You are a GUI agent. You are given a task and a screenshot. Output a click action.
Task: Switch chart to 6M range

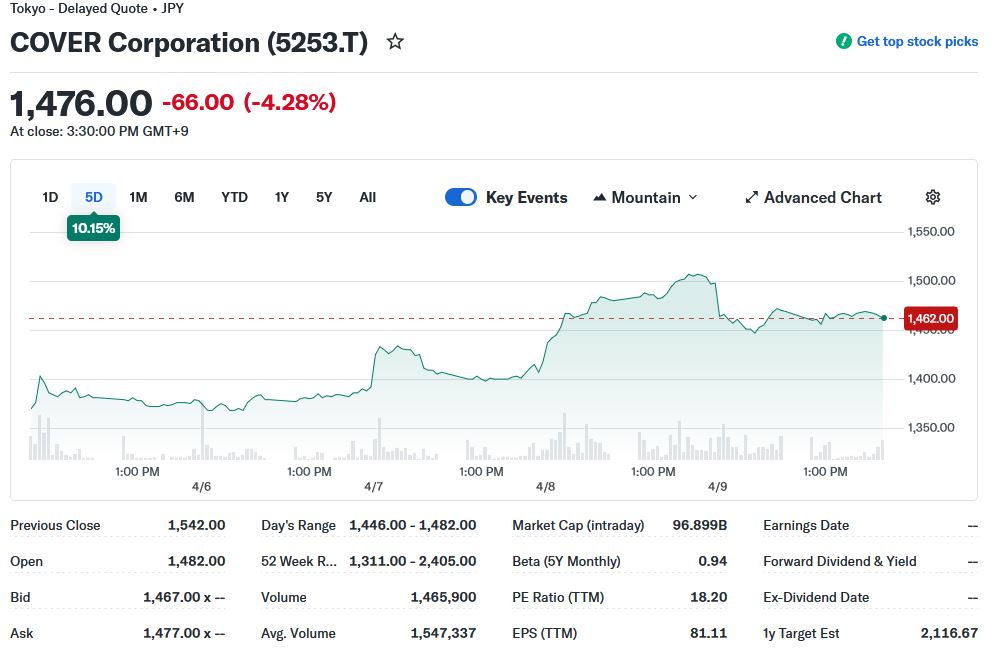pos(184,198)
